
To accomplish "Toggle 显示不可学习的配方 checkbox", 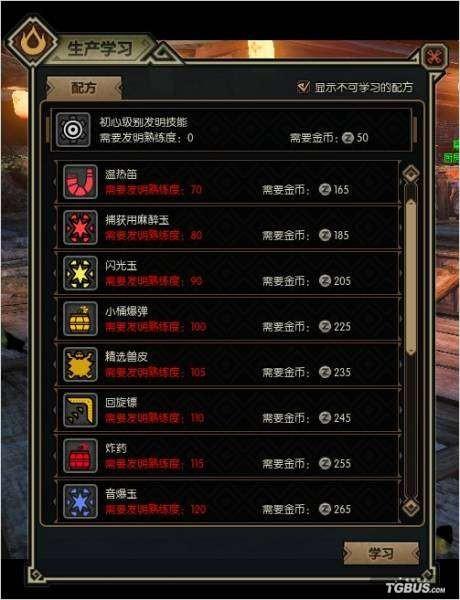I will point(303,87).
